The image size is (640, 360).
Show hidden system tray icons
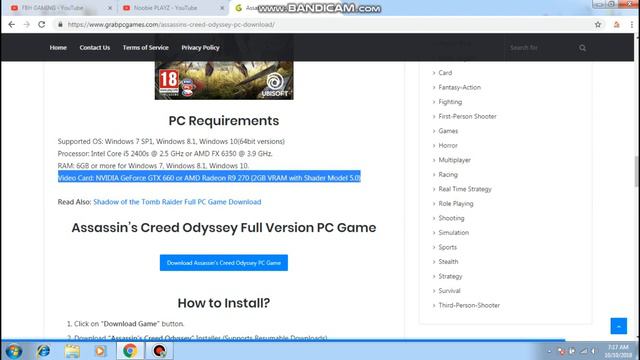click(x=549, y=351)
